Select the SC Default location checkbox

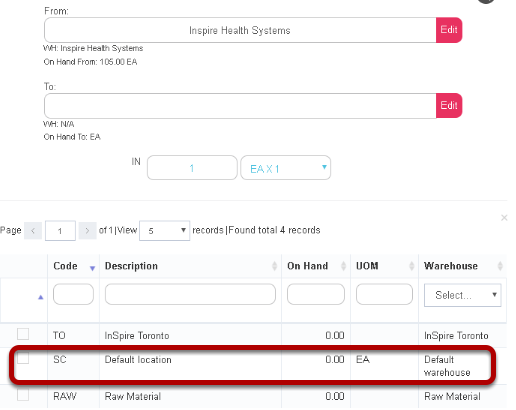tap(23, 358)
